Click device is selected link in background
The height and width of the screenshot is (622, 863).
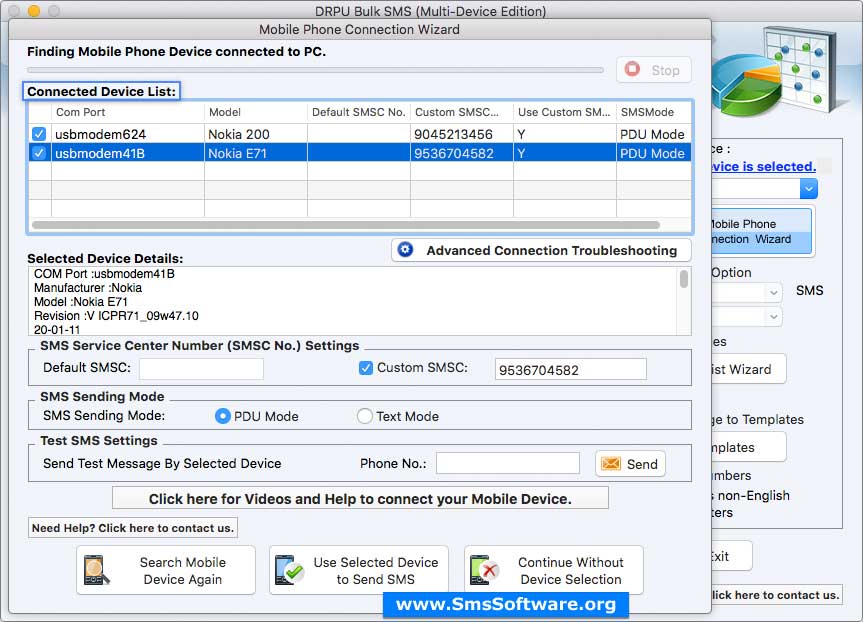[x=763, y=166]
